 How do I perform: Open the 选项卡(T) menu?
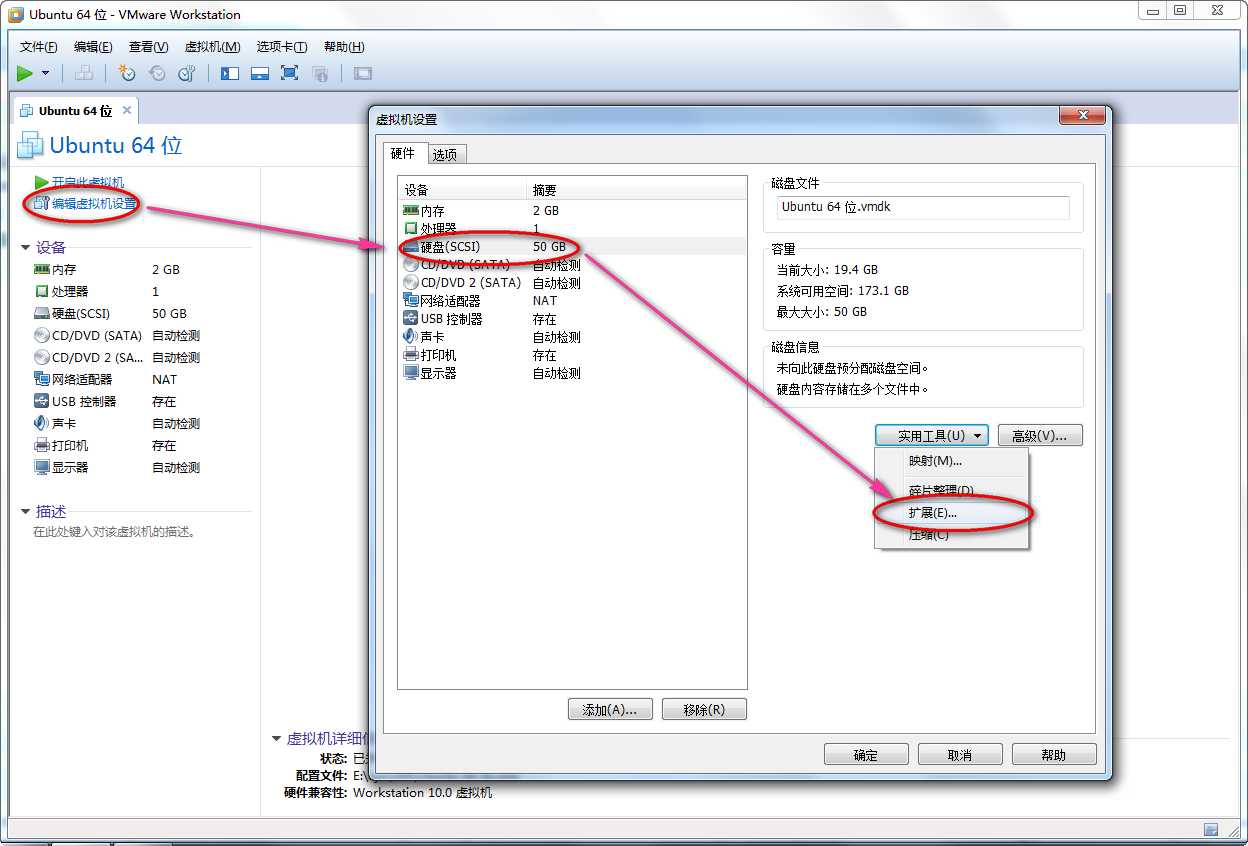[282, 47]
